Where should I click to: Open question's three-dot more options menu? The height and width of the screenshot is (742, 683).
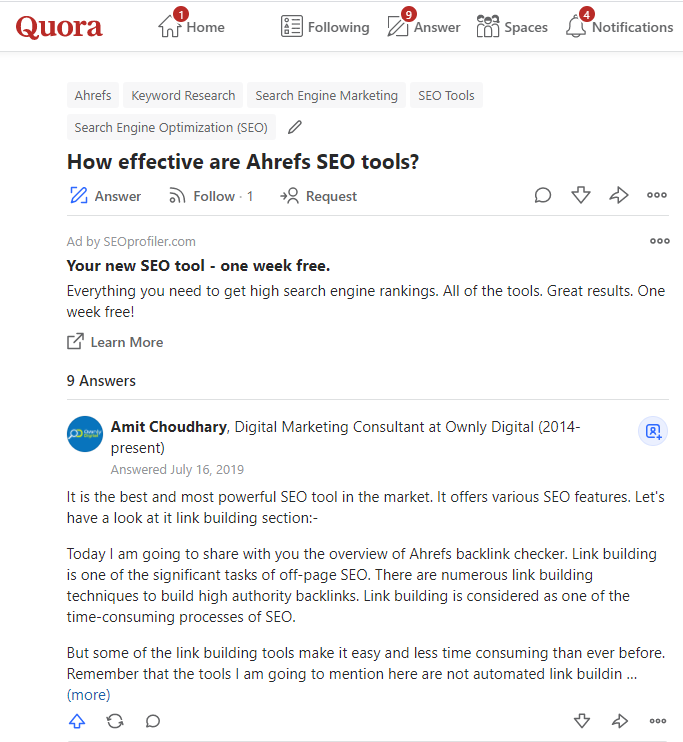tap(657, 196)
